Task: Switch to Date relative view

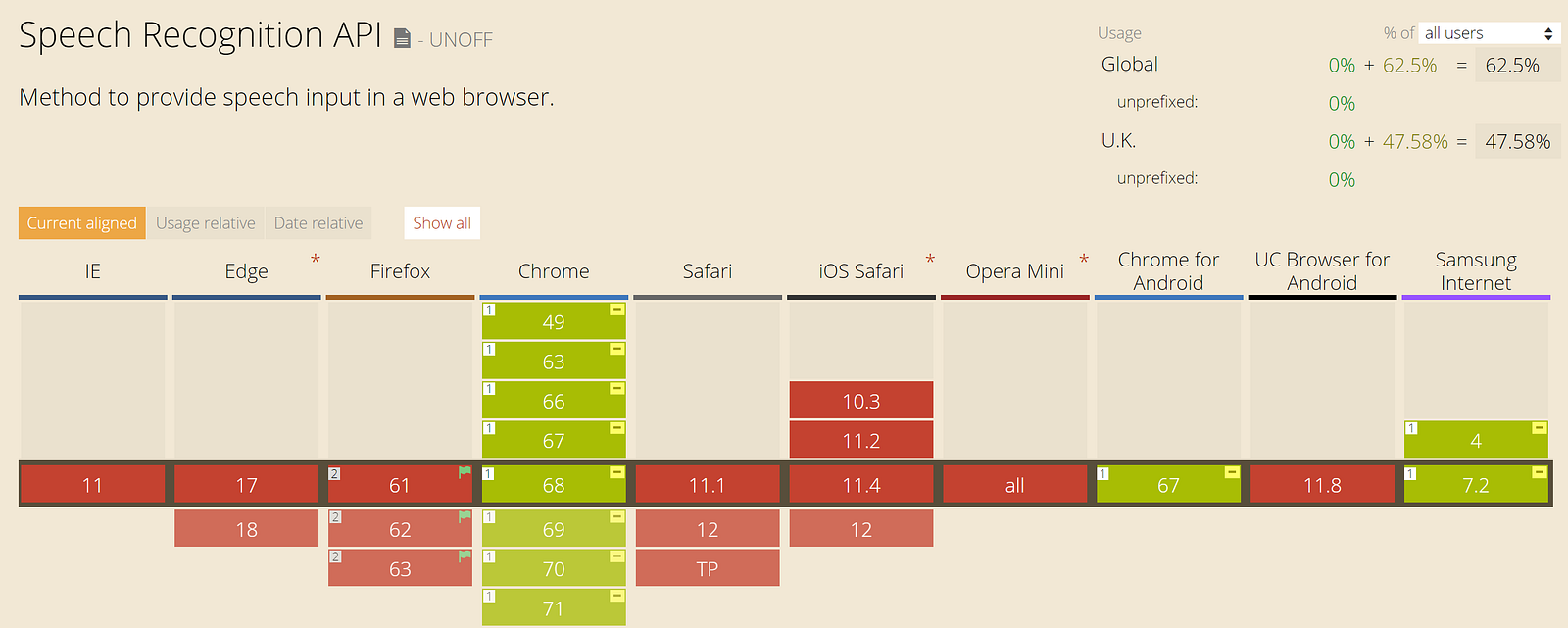Action: pos(318,223)
